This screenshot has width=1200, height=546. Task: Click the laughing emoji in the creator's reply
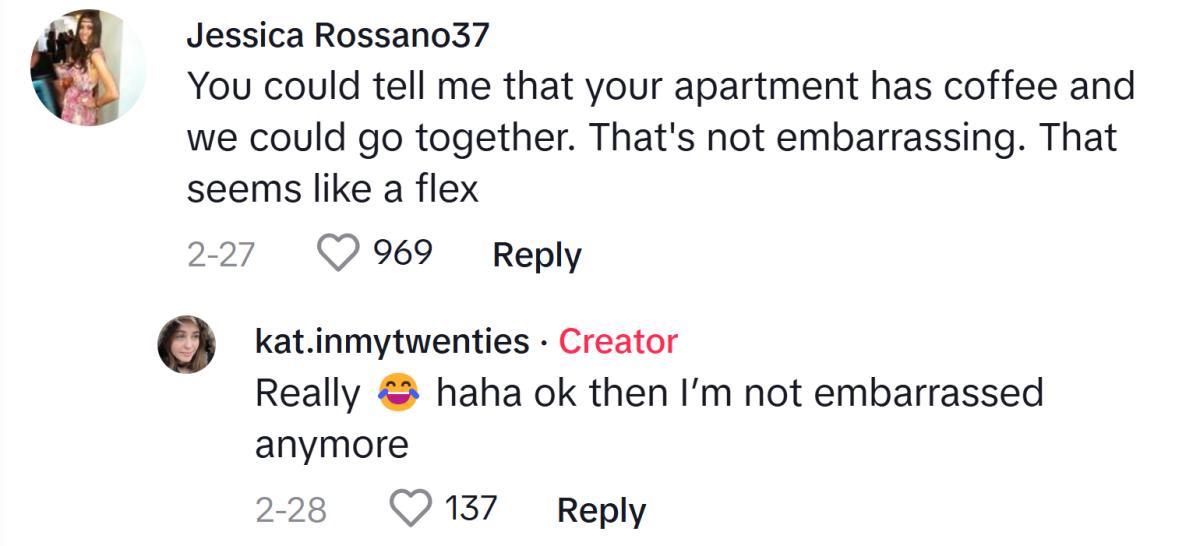pyautogui.click(x=398, y=394)
